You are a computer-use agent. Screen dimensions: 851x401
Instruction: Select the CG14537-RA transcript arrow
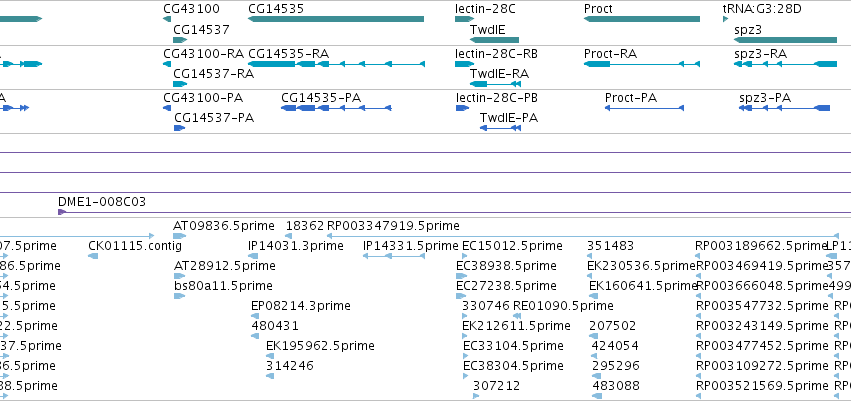tap(180, 84)
